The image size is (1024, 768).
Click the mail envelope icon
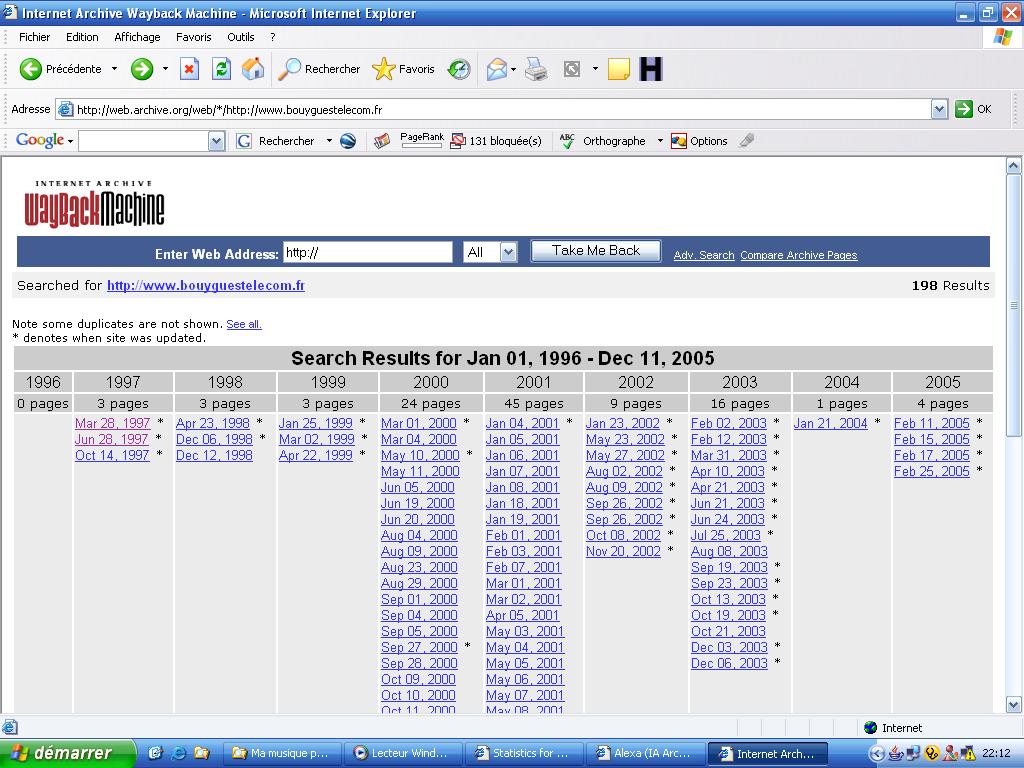[x=496, y=69]
